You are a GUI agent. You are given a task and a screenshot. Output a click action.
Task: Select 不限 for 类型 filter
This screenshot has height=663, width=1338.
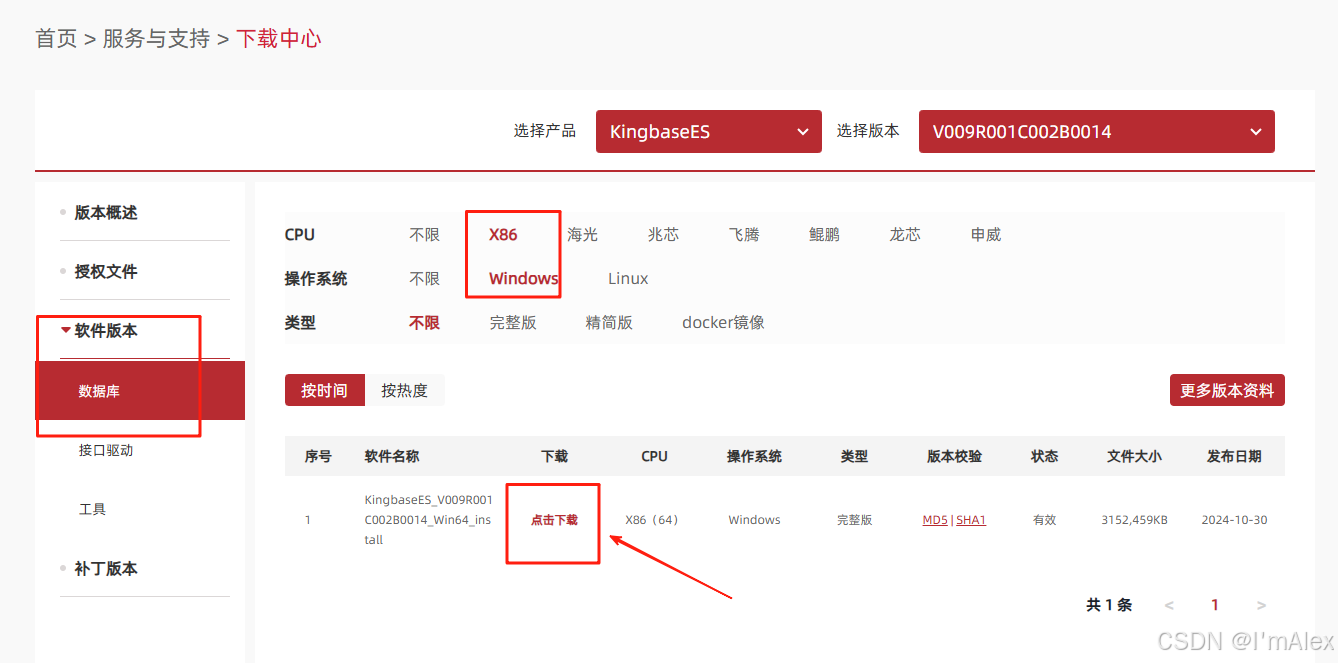click(425, 323)
